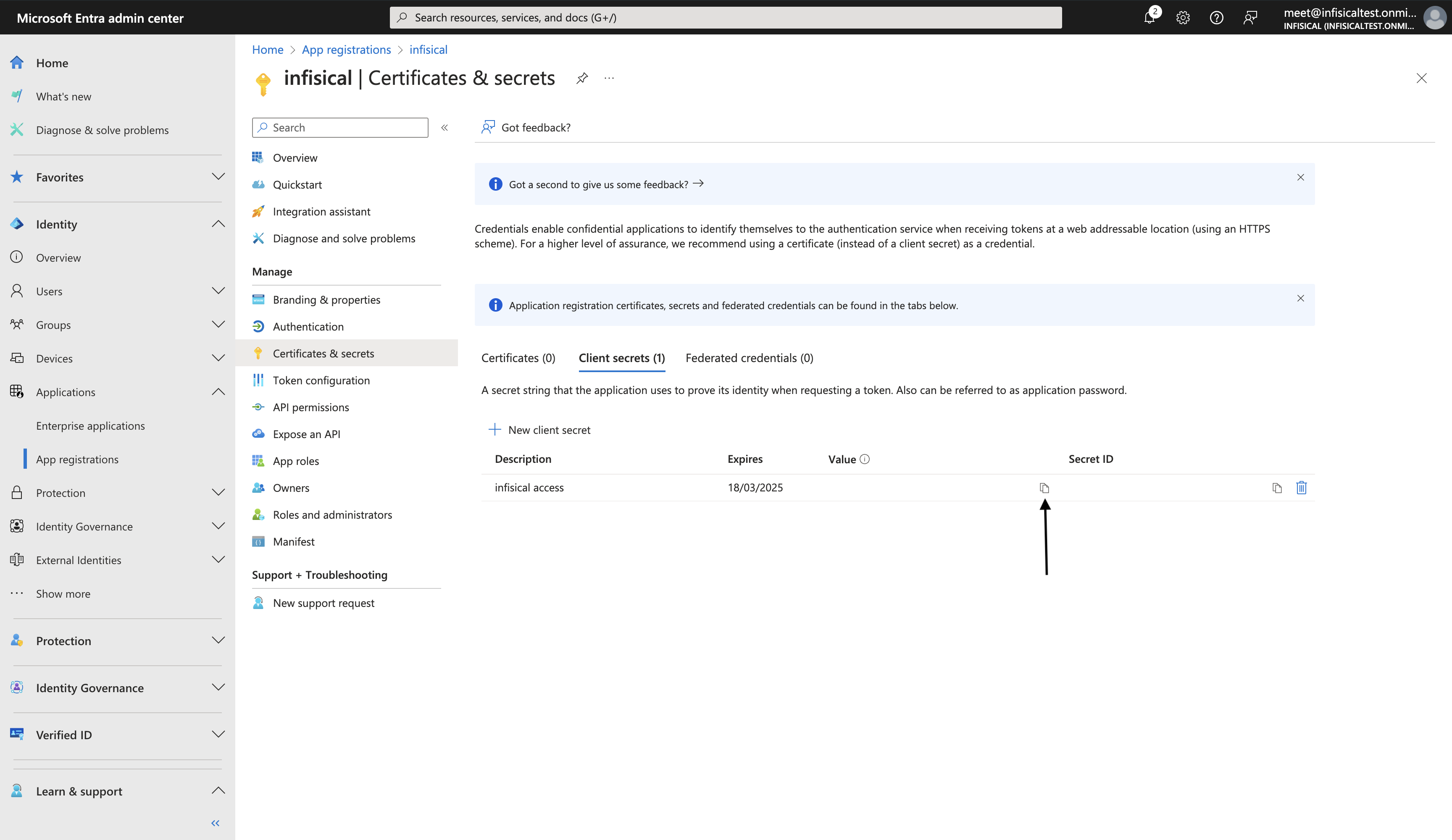Select the Client secrets (1) tab
Image resolution: width=1452 pixels, height=840 pixels.
[622, 358]
